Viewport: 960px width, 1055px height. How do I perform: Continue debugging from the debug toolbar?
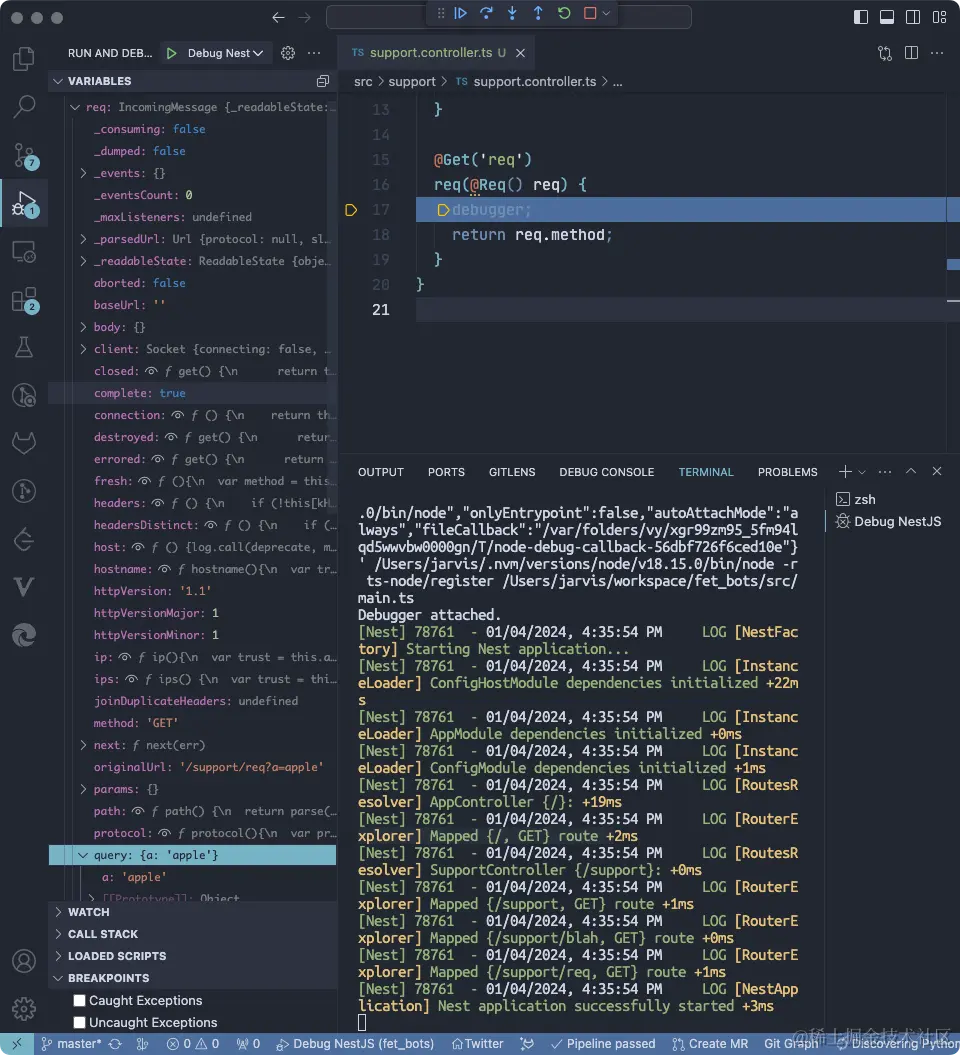pos(461,13)
